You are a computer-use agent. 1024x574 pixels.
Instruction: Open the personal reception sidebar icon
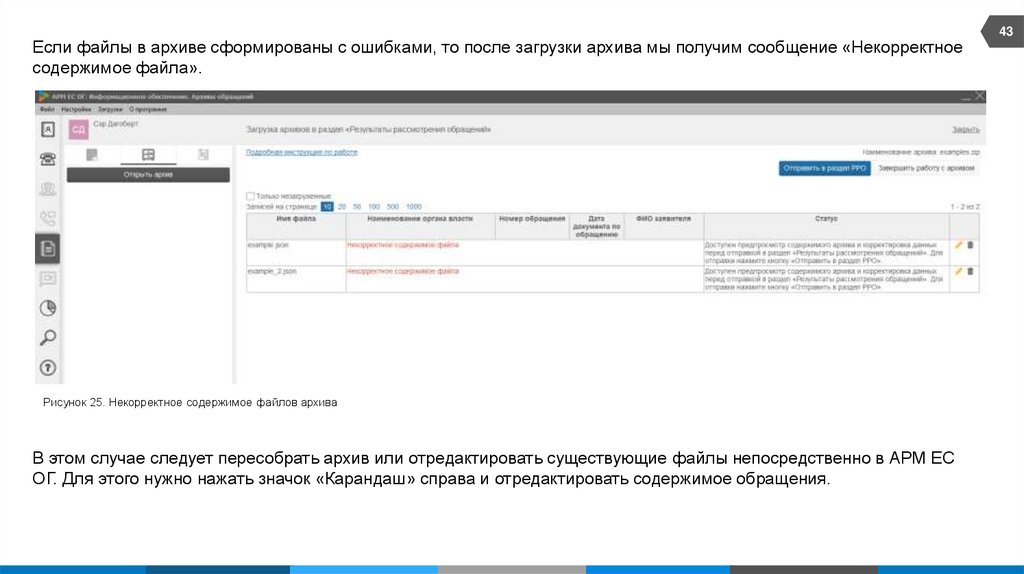(x=48, y=189)
